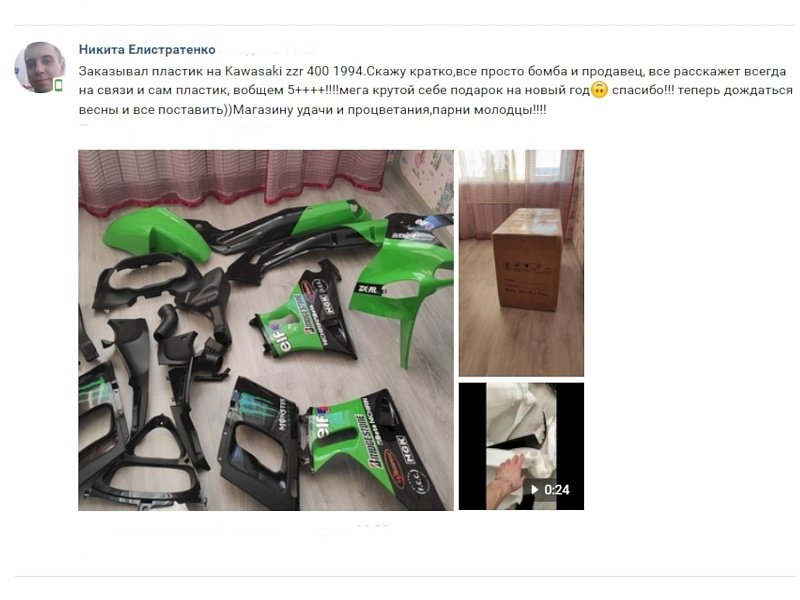This screenshot has height=600, width=800.
Task: Click the upside-down smiley emoji
Action: click(x=599, y=90)
